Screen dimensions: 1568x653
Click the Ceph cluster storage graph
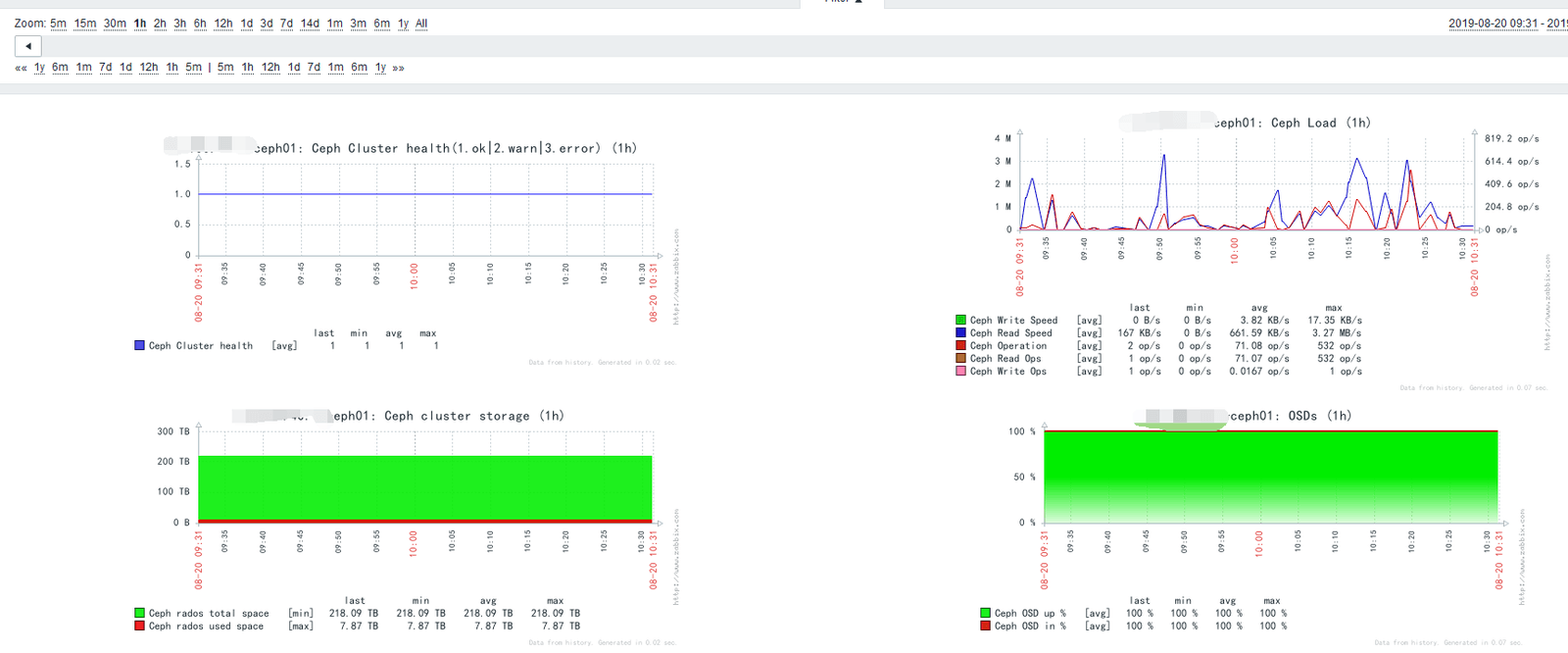coord(424,485)
